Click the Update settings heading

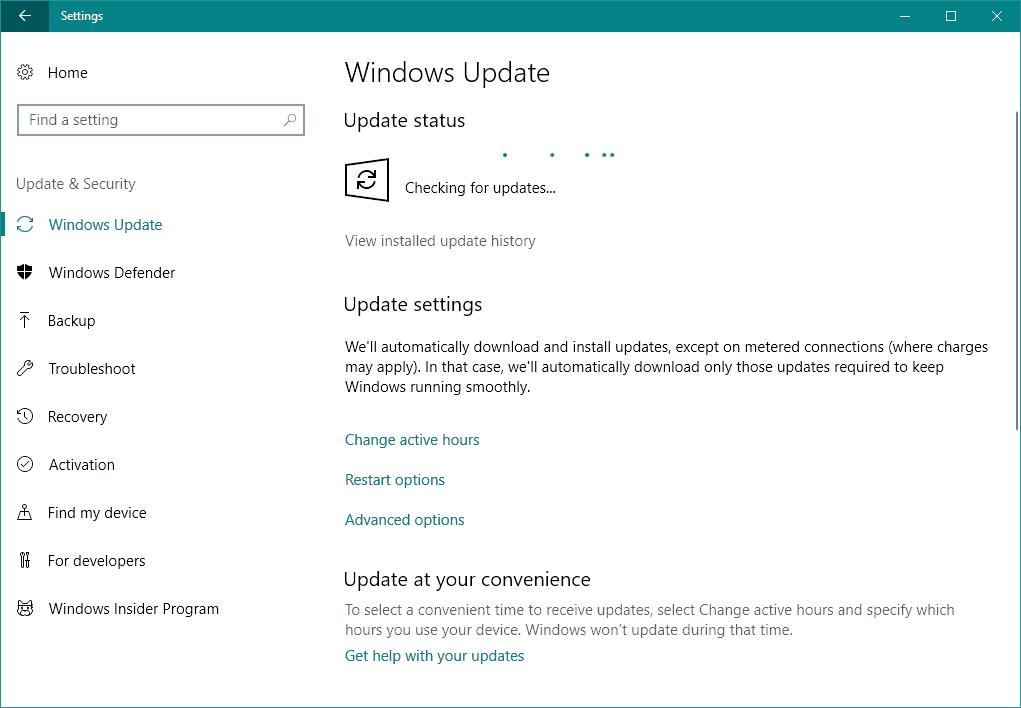[413, 305]
